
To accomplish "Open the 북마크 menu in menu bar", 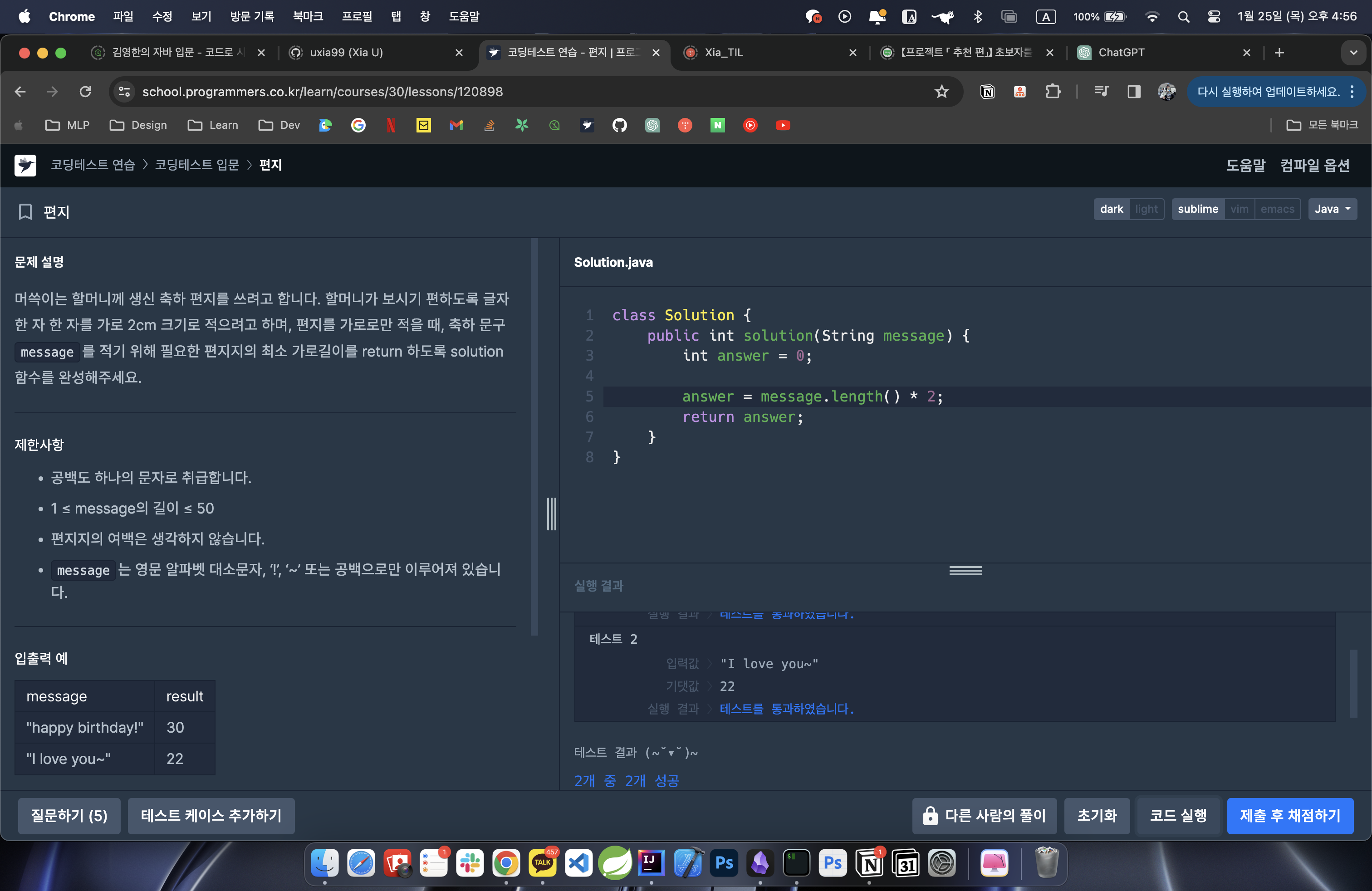I will tap(307, 16).
